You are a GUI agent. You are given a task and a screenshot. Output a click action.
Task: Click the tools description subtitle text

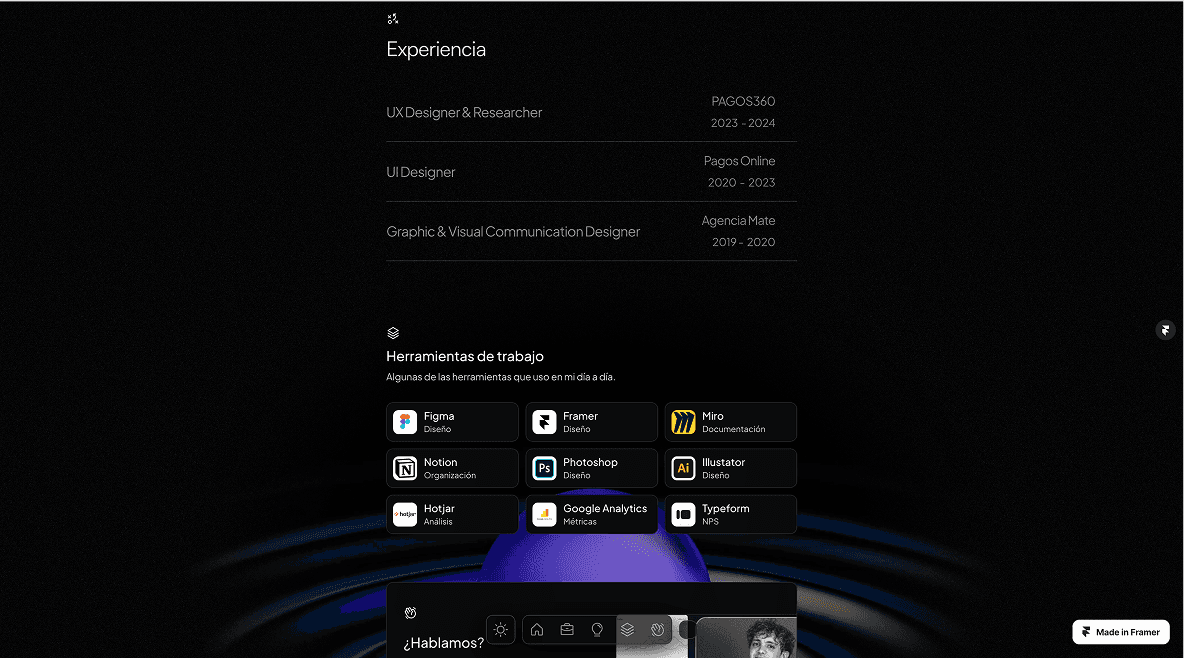click(501, 377)
